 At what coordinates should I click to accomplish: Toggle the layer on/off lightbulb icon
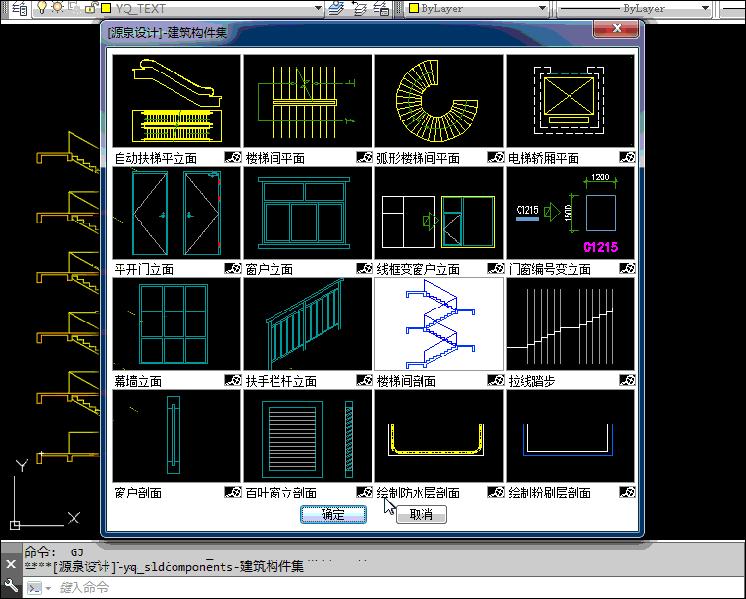point(42,7)
